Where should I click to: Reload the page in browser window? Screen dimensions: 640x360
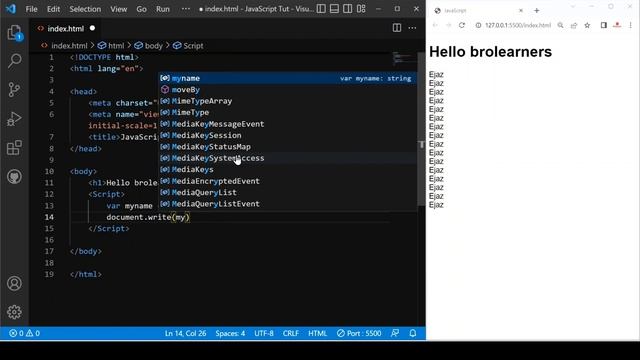(x=462, y=25)
